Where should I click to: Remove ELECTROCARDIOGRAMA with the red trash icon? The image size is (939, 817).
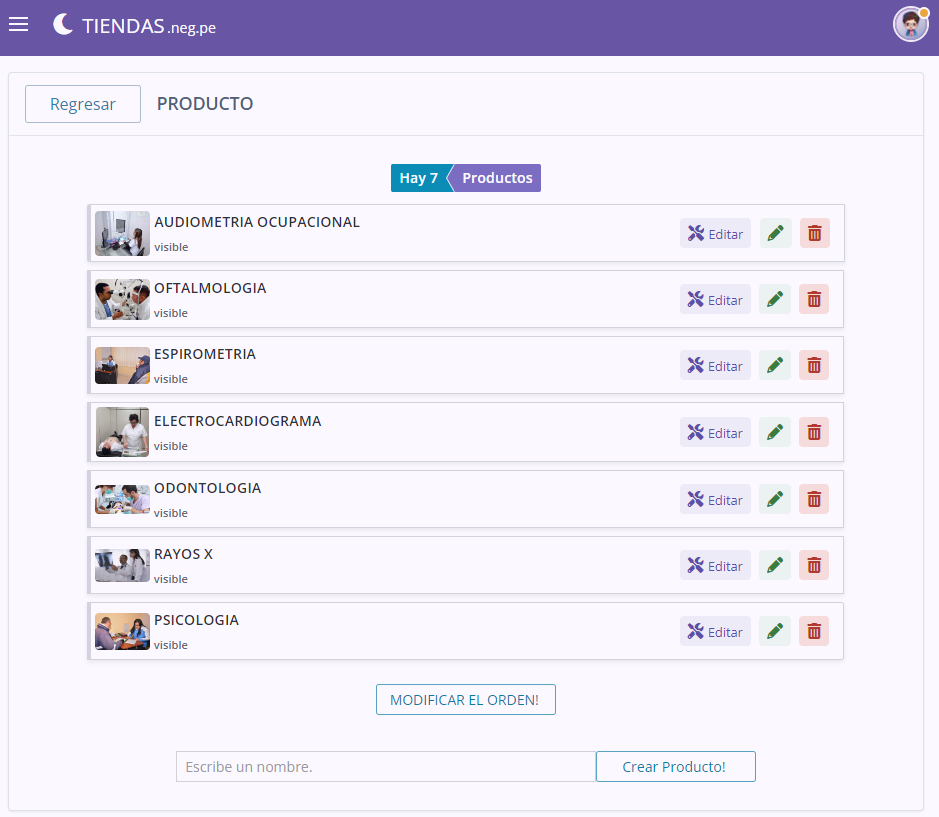pyautogui.click(x=814, y=433)
